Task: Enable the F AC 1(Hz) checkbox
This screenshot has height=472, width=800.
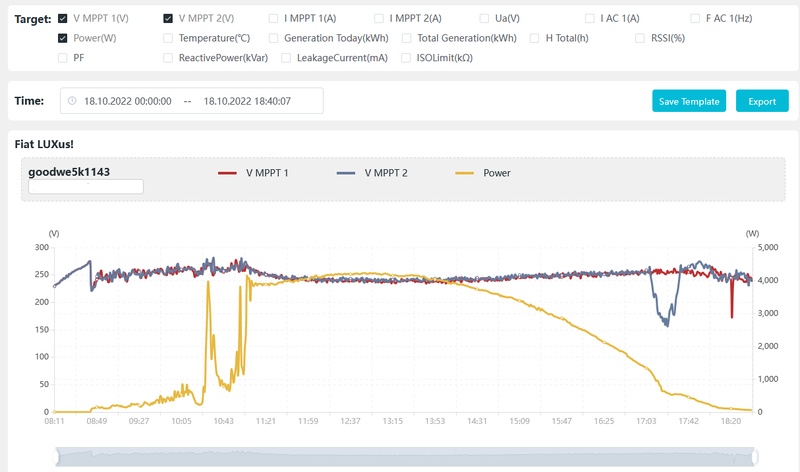Action: (x=695, y=18)
